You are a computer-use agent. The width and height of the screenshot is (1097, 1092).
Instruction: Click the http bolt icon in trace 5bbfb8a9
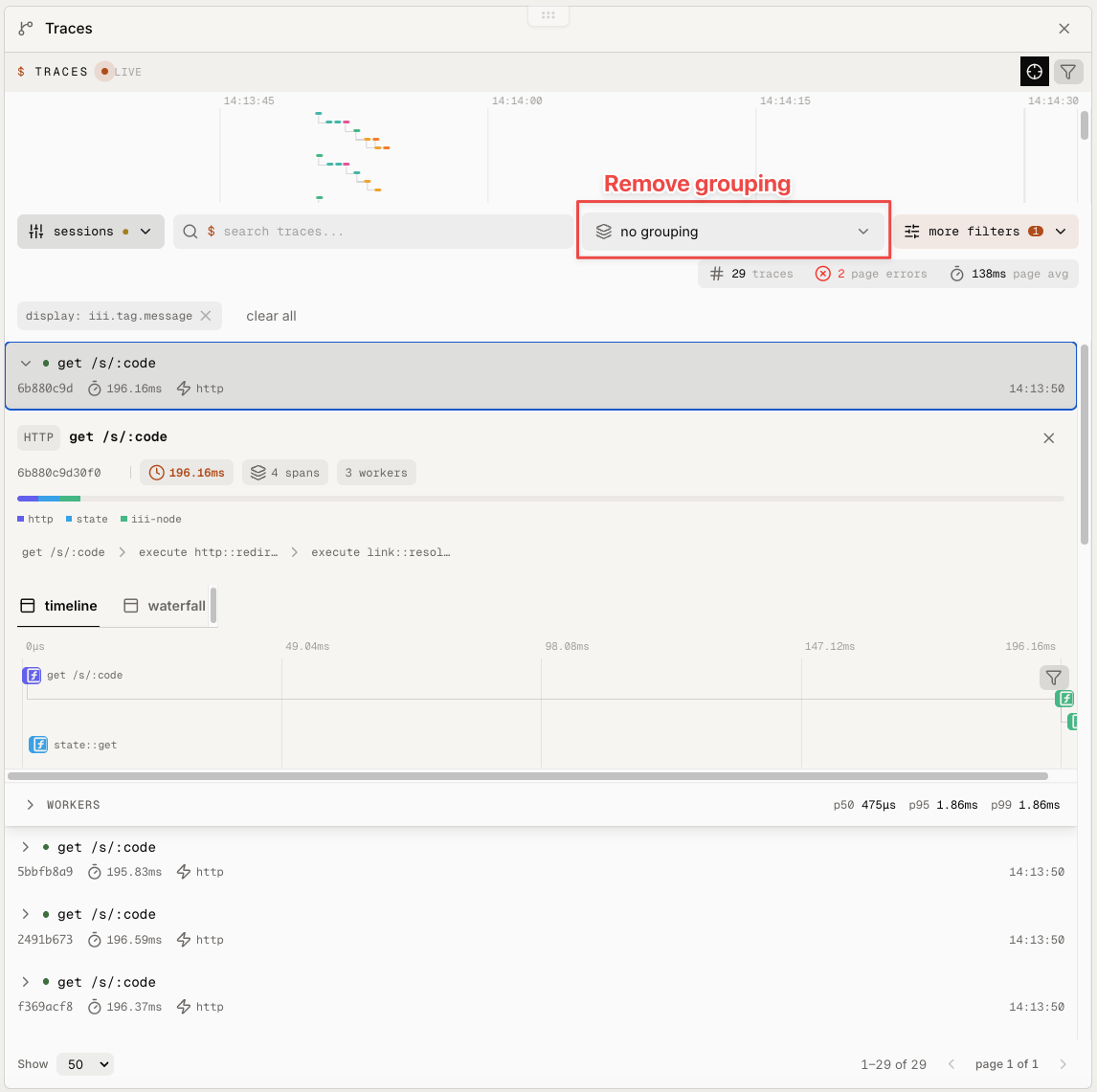click(x=183, y=872)
